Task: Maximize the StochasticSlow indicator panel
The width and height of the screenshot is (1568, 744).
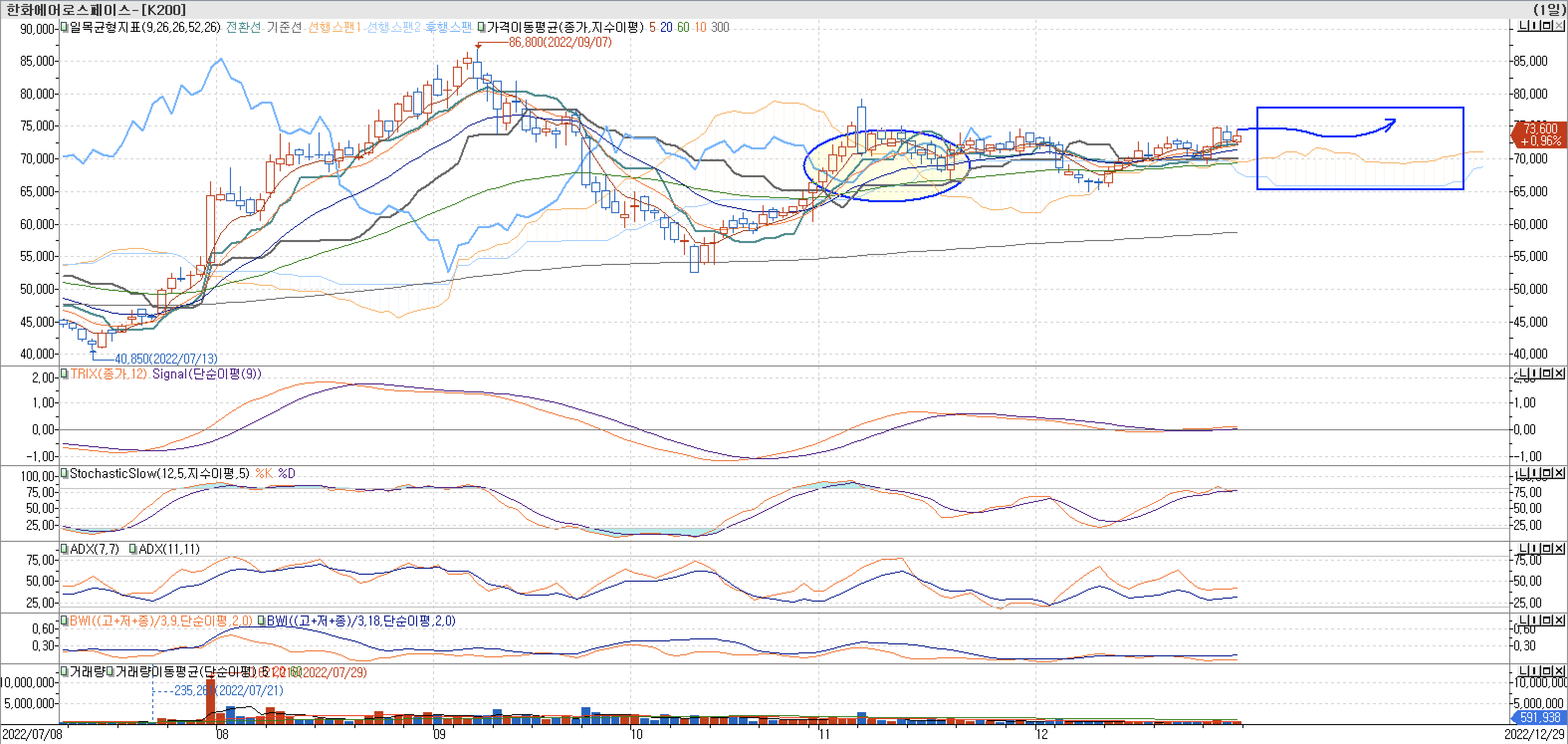Action: pyautogui.click(x=1547, y=473)
